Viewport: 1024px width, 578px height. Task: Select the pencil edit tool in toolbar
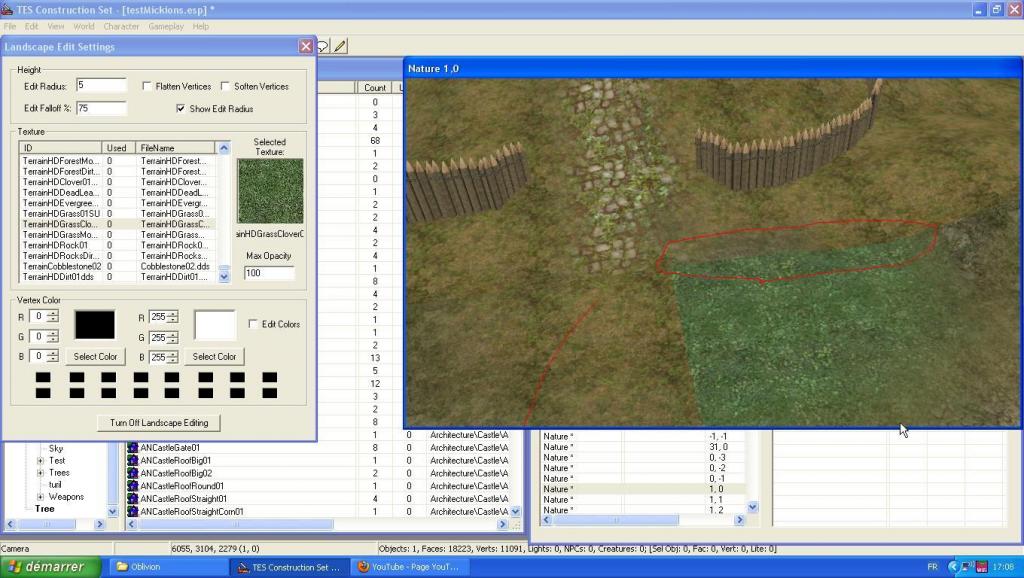point(340,46)
